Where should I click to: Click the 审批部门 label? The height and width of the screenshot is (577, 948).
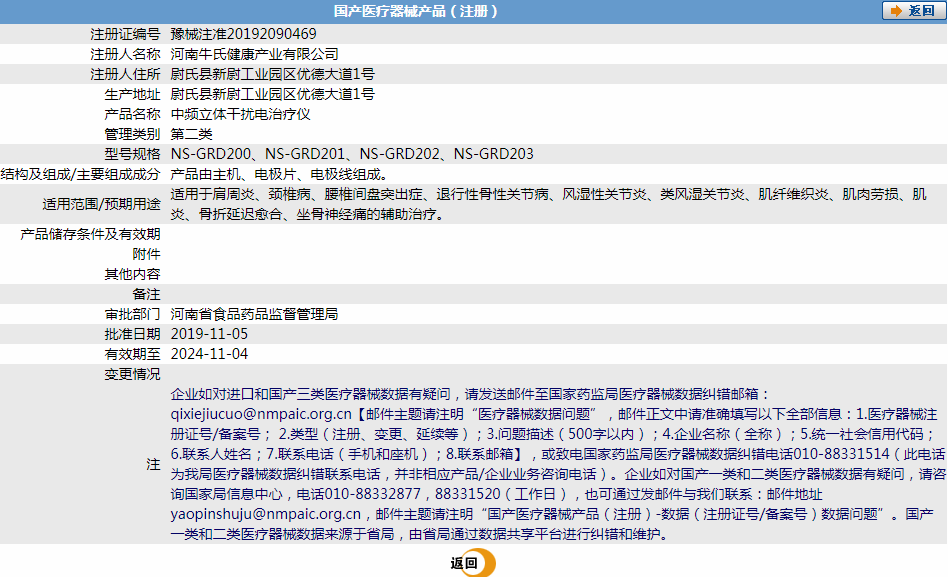tap(132, 314)
